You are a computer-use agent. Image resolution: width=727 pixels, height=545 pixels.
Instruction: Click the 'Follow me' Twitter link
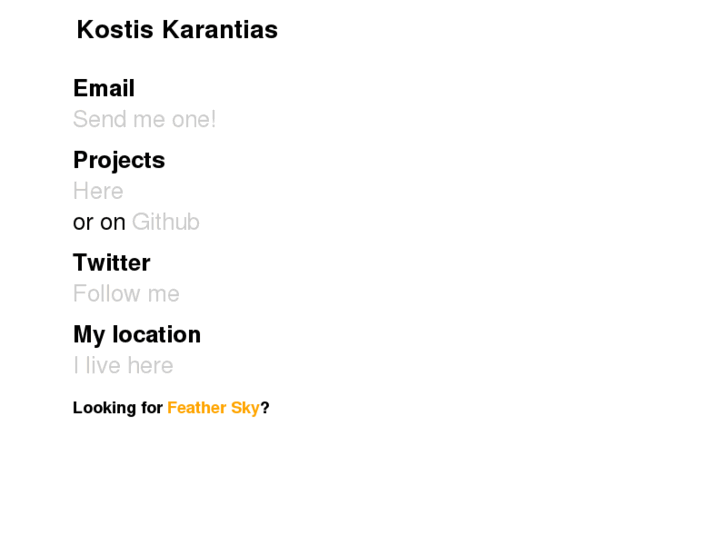point(126,294)
